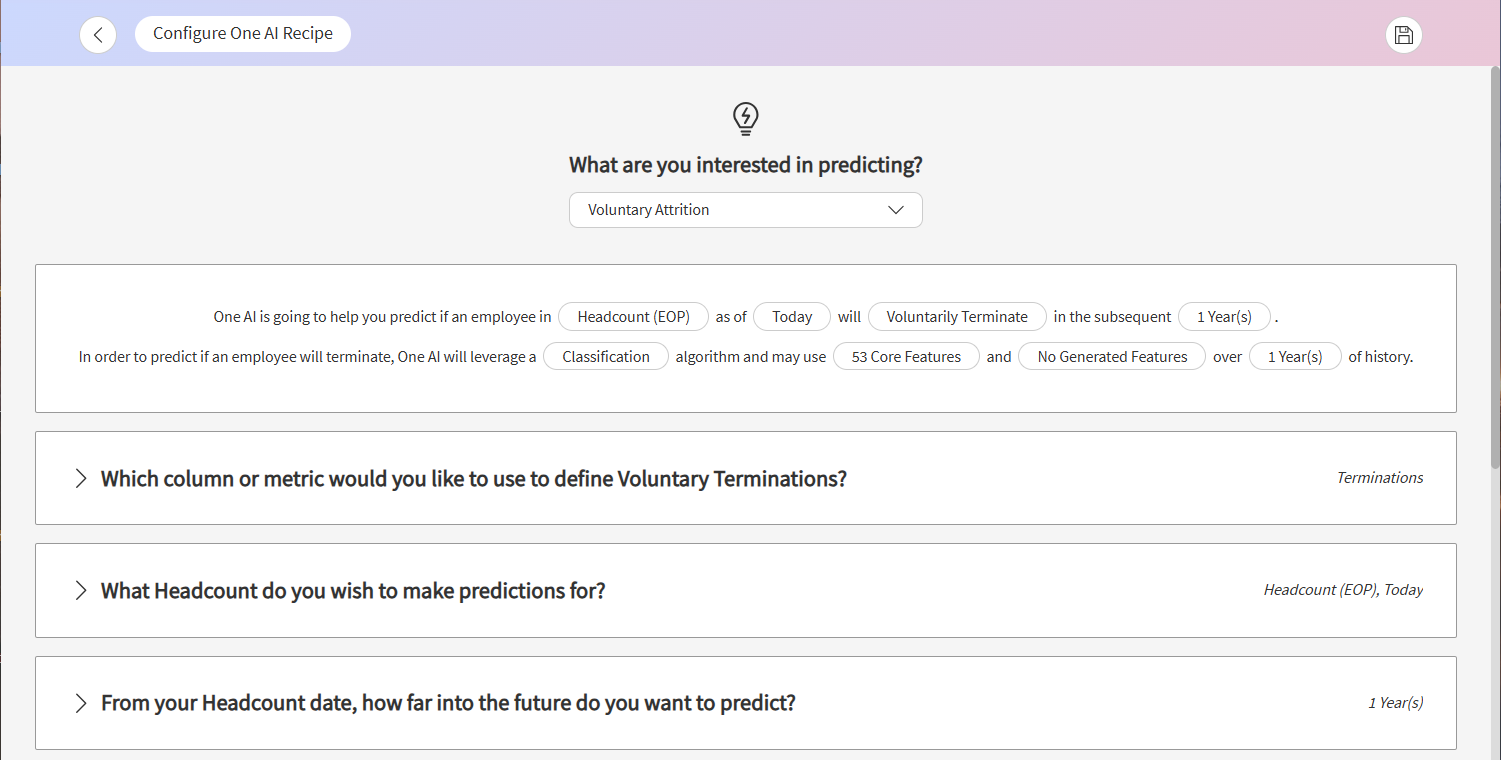Click the Headcount (EOP) pill
The width and height of the screenshot is (1501, 760).
point(633,316)
